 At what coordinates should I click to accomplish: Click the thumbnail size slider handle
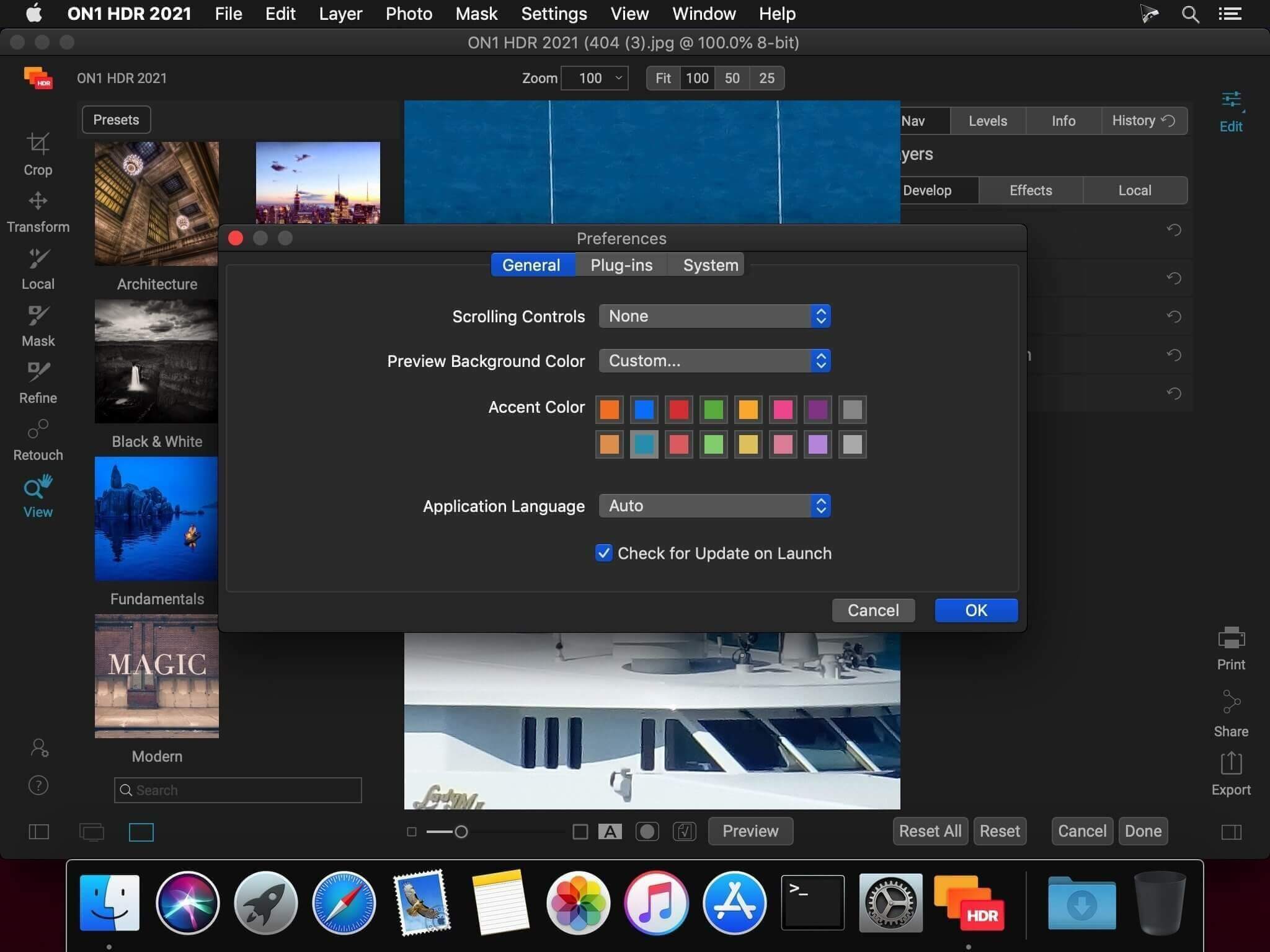coord(461,832)
